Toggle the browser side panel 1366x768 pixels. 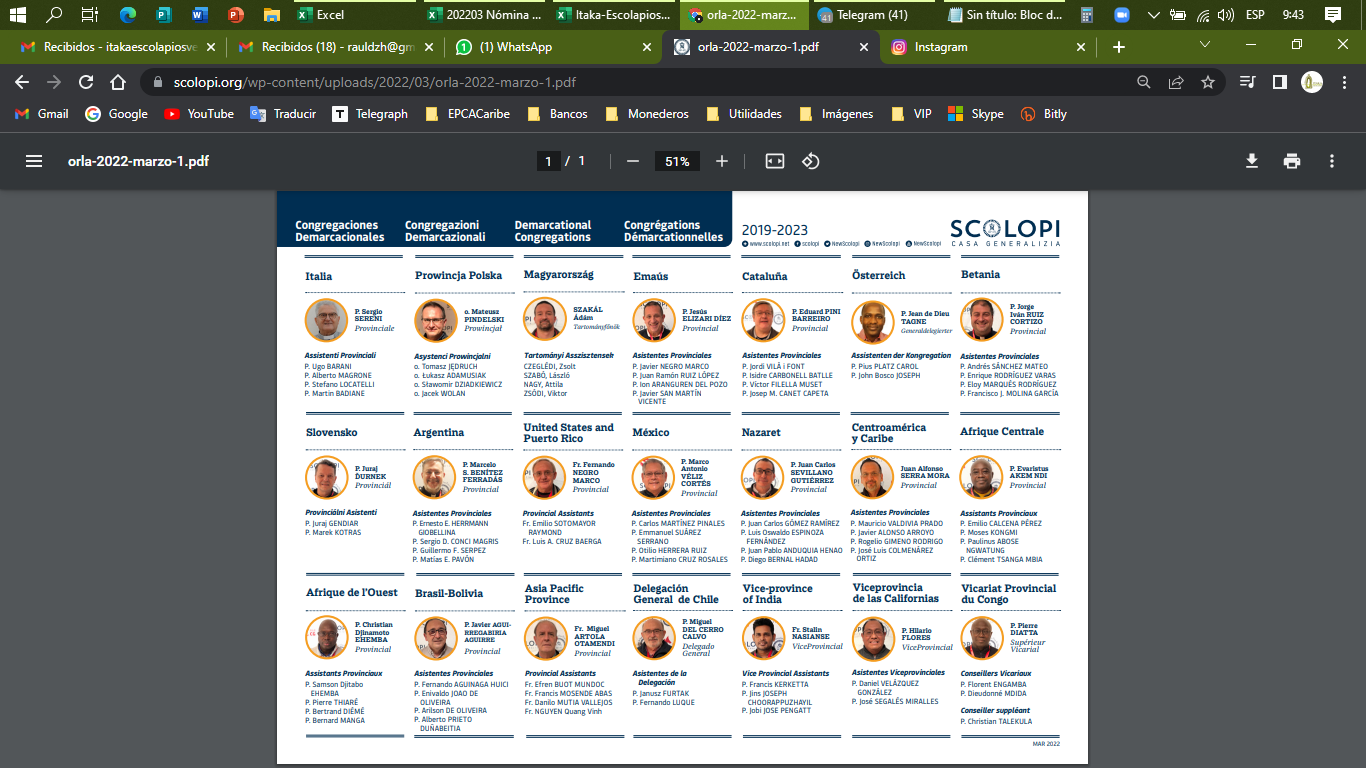pos(1279,82)
